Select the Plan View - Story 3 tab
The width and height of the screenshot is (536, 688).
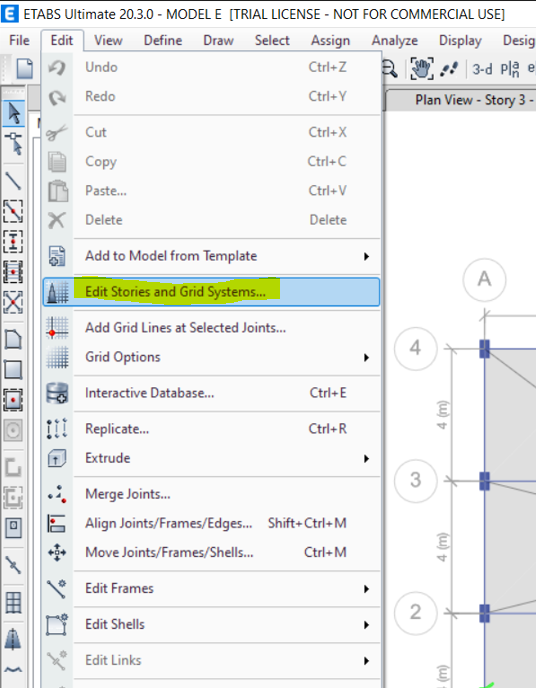click(x=461, y=100)
